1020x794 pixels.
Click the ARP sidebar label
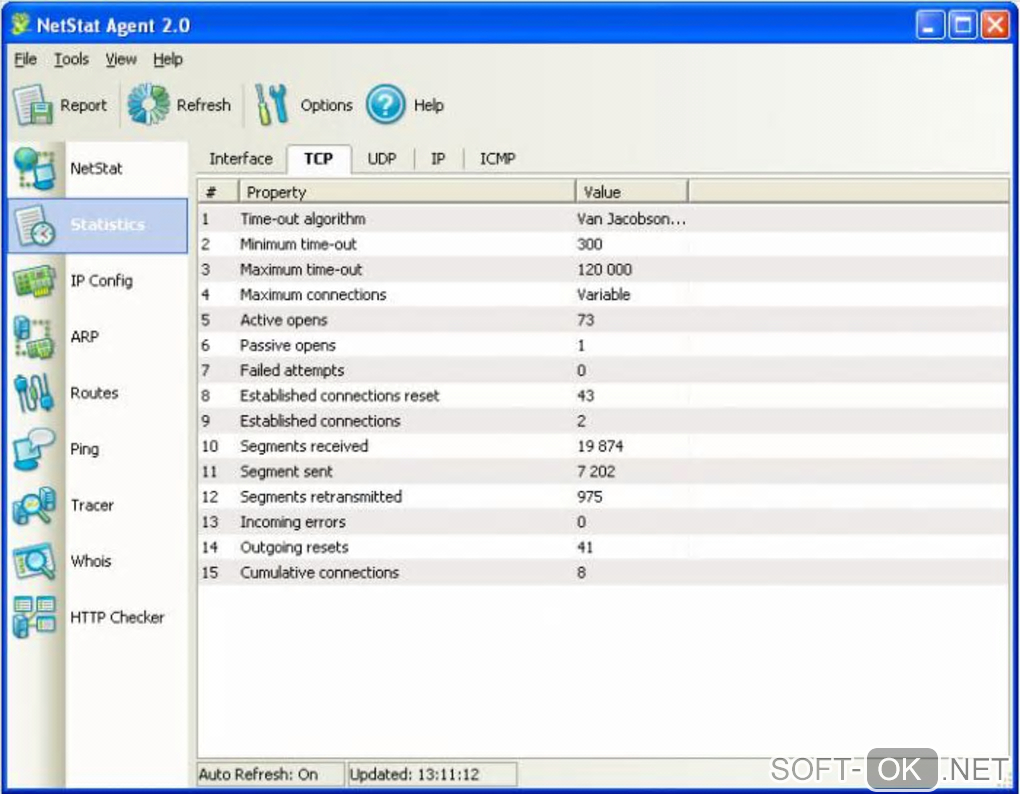[x=85, y=337]
